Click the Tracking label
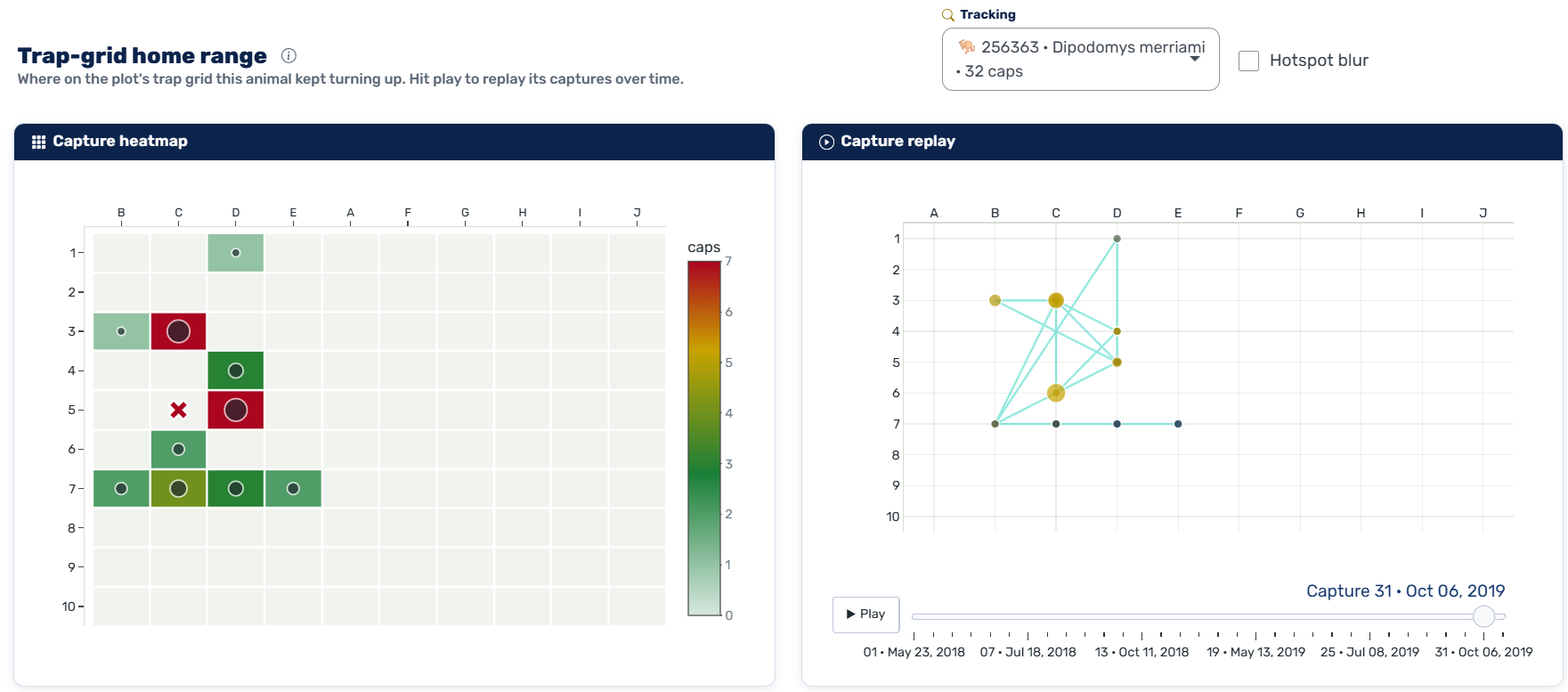 click(987, 15)
